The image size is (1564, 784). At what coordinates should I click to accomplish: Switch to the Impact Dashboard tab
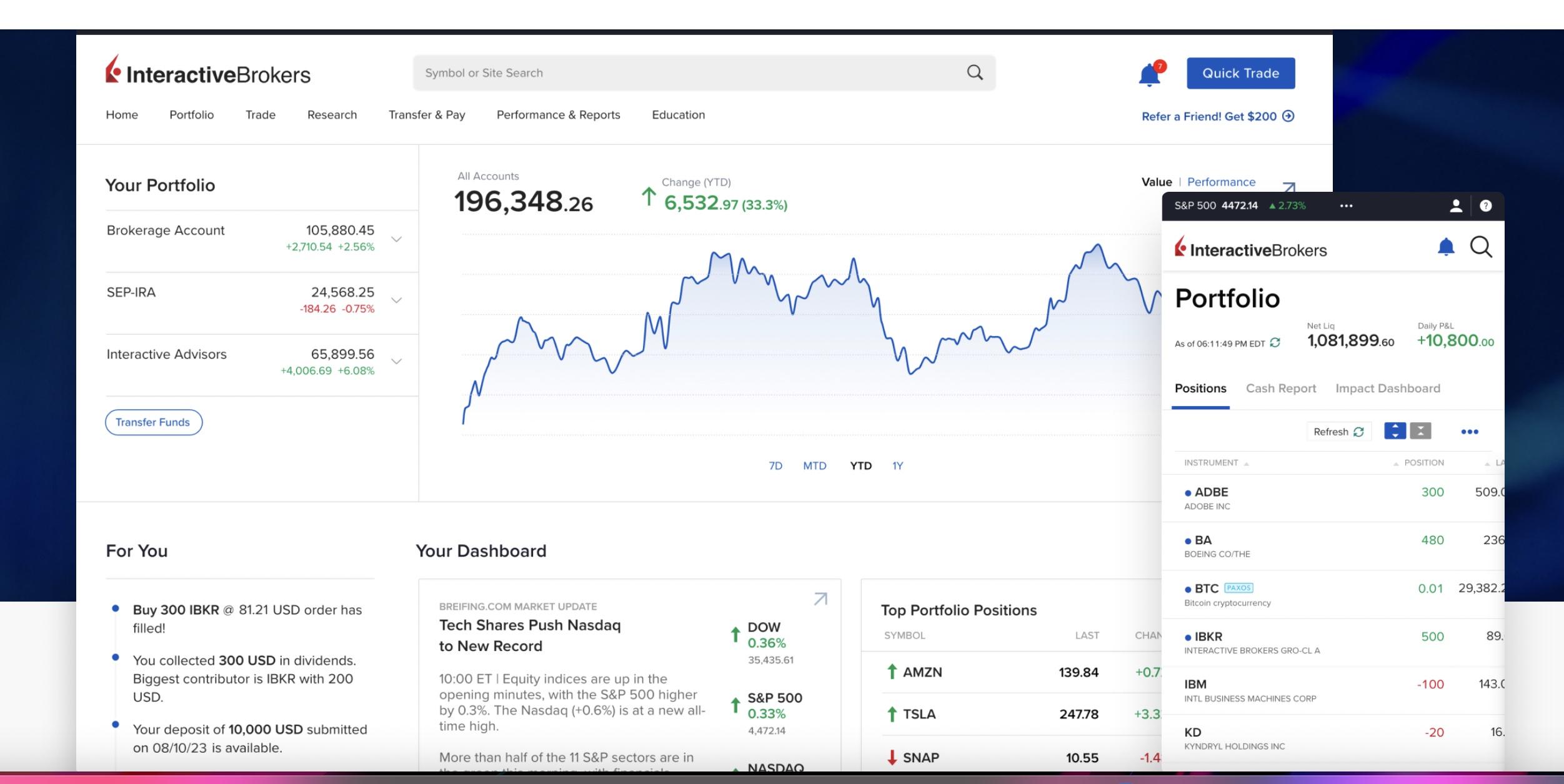(x=1388, y=389)
